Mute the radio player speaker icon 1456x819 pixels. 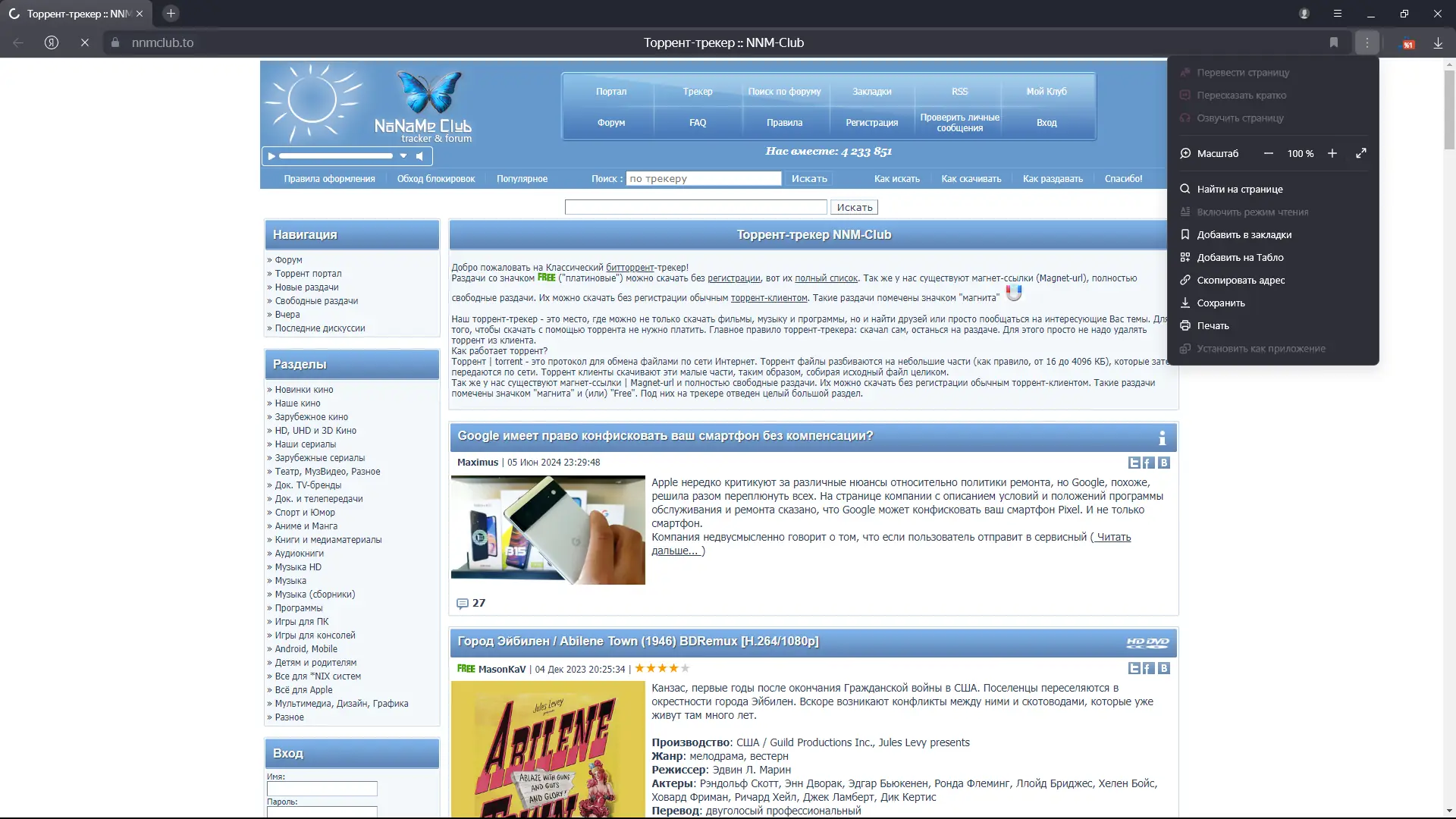420,156
